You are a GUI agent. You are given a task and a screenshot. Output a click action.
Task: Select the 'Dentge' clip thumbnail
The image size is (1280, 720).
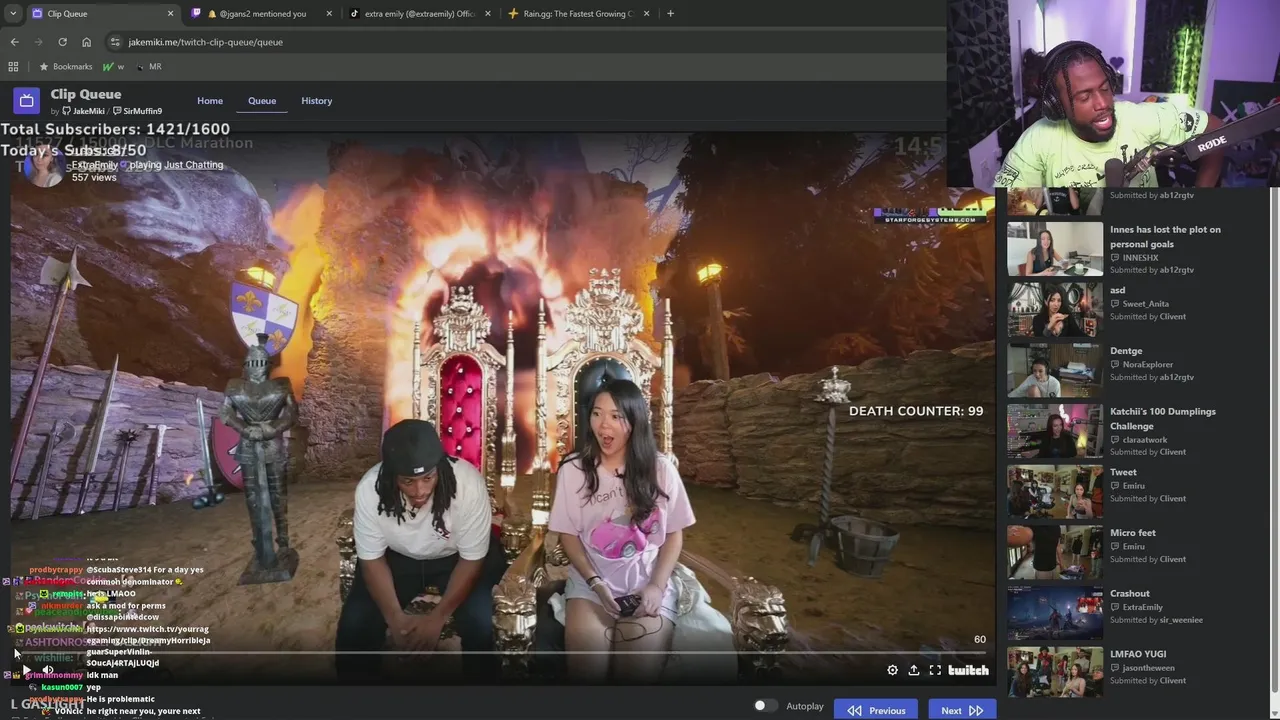1055,370
